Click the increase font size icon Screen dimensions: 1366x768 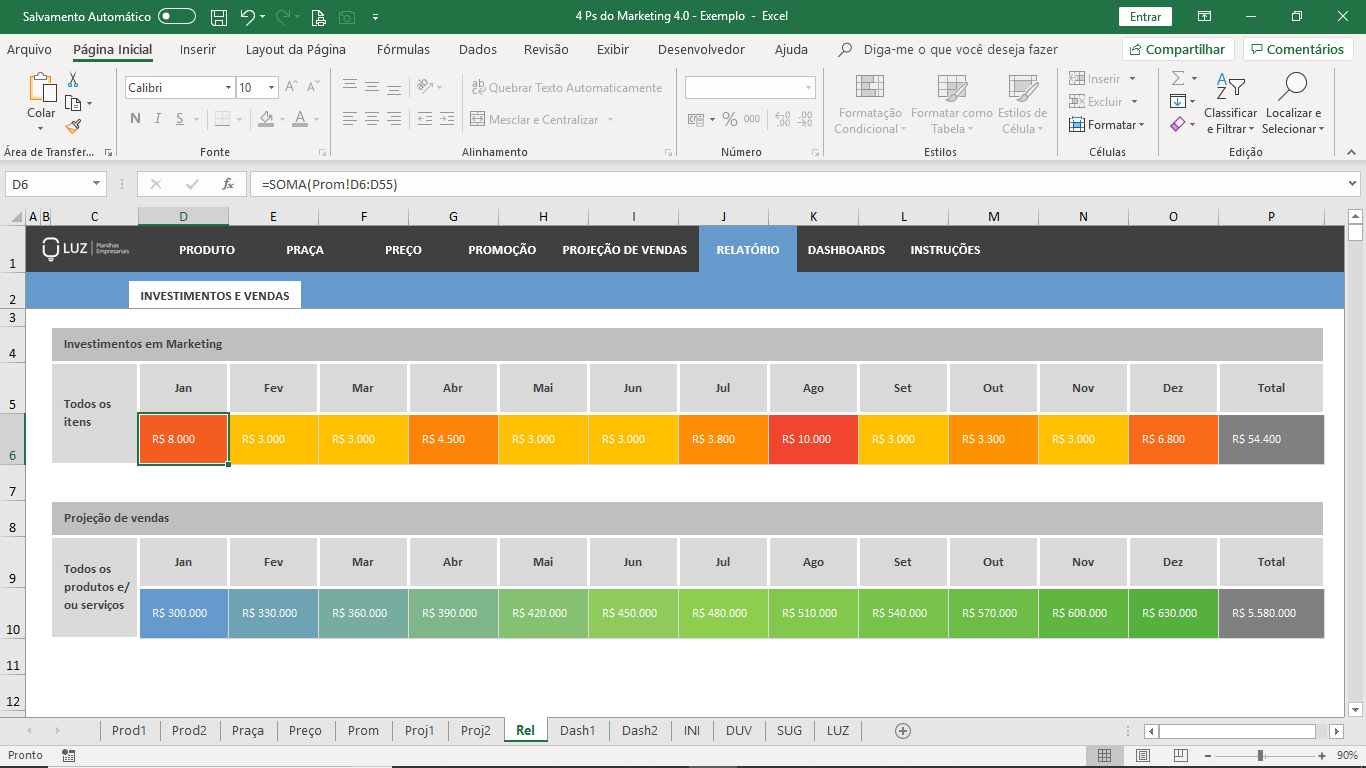click(291, 88)
